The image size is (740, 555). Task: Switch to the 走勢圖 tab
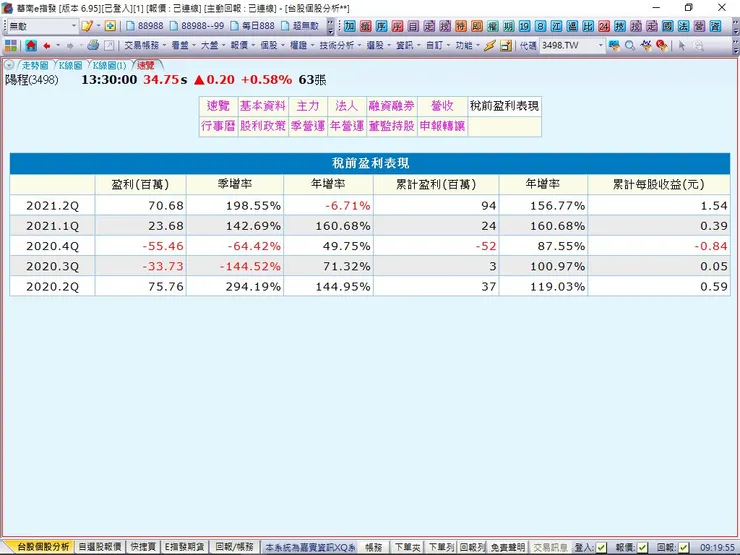(35, 65)
